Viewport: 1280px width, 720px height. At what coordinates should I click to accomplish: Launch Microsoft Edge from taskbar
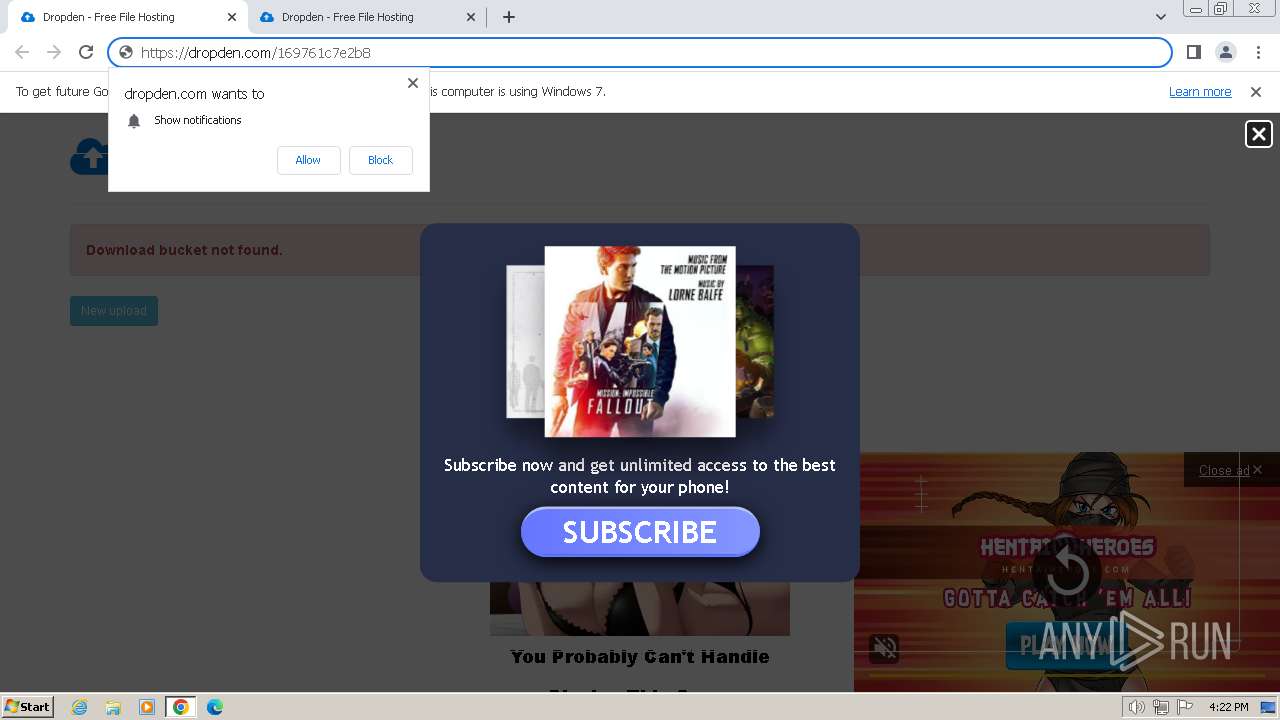click(215, 707)
